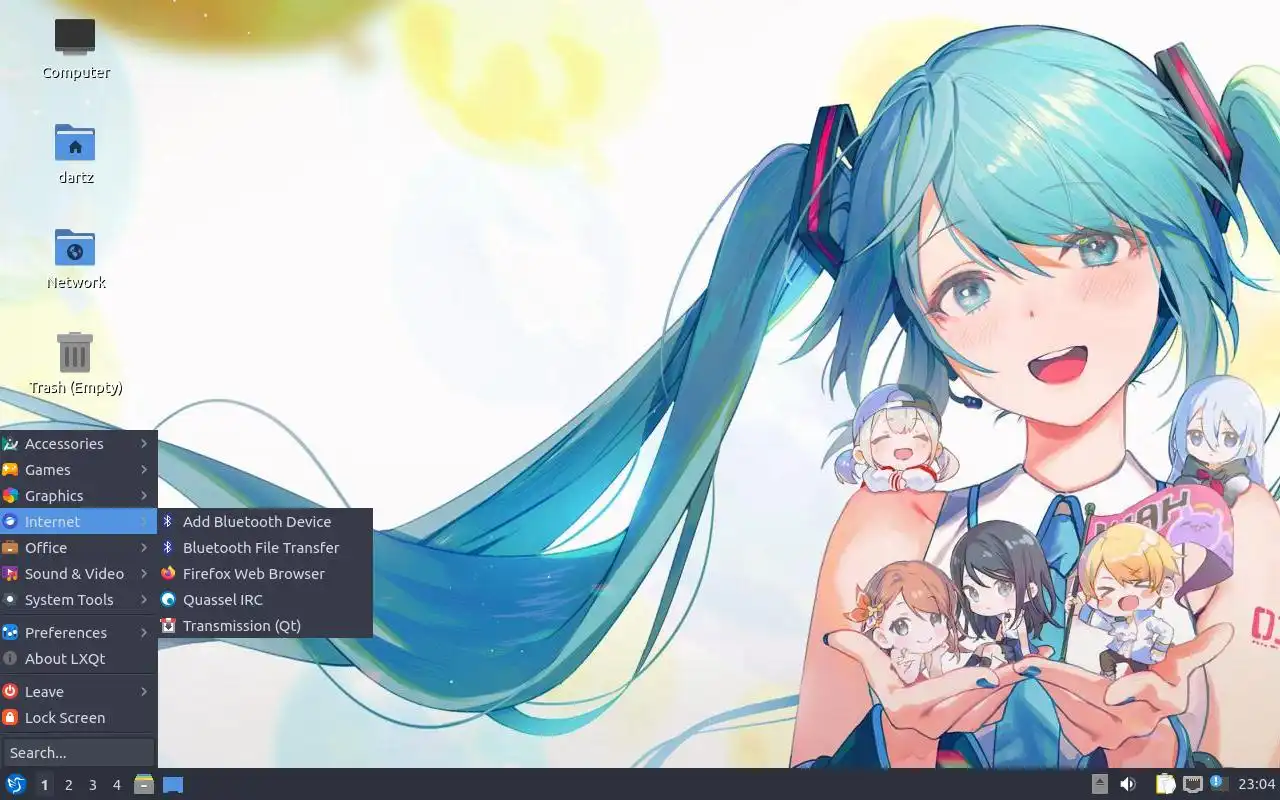Expand the System Tools submenu arrow

click(x=144, y=600)
